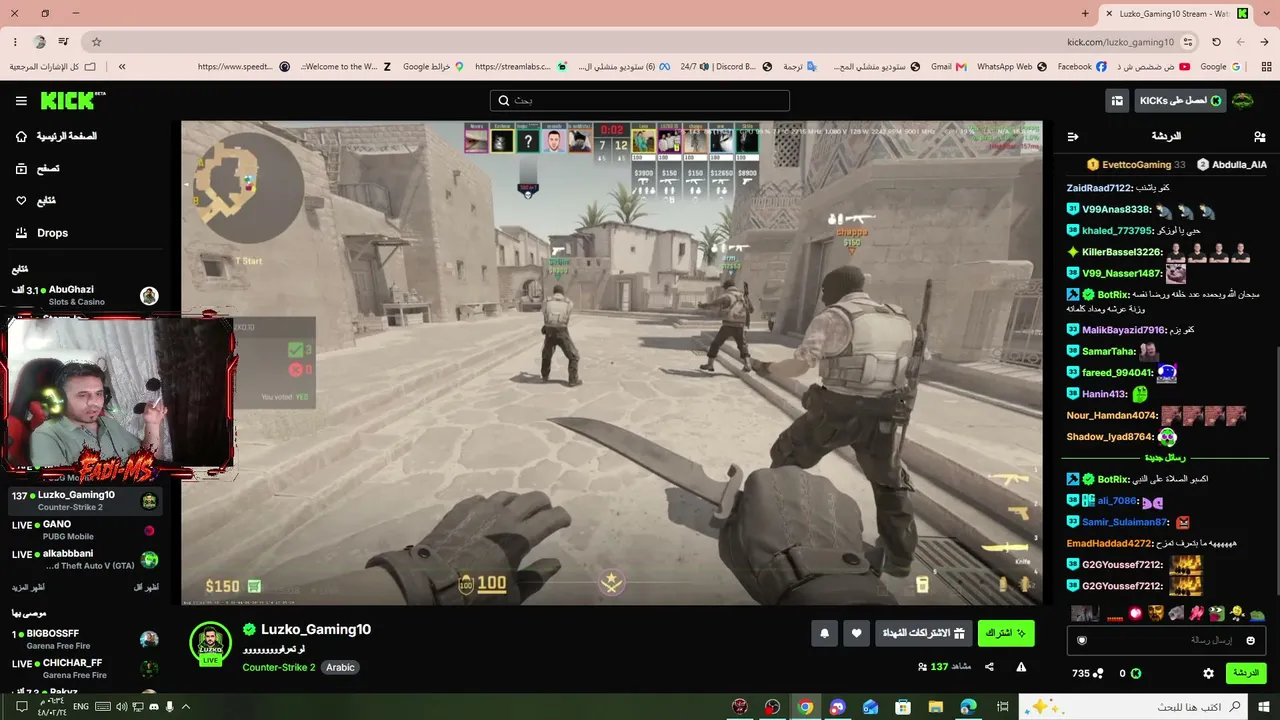
Task: Open the volume control in system tray
Action: point(121,707)
